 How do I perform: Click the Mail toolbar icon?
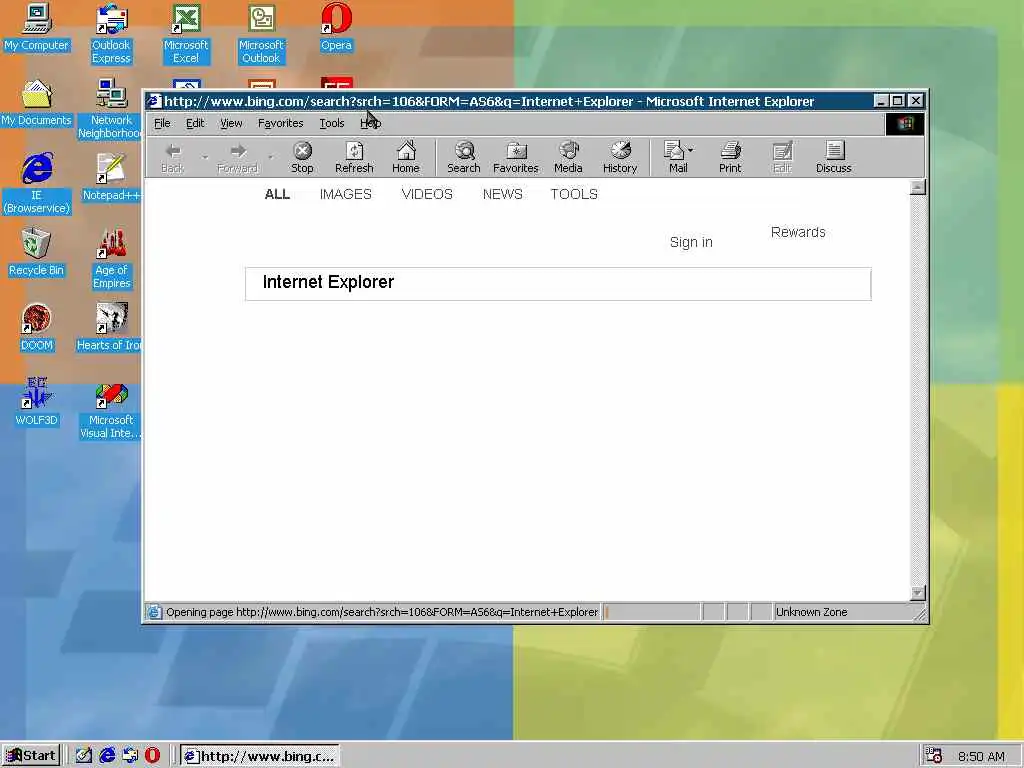[675, 157]
